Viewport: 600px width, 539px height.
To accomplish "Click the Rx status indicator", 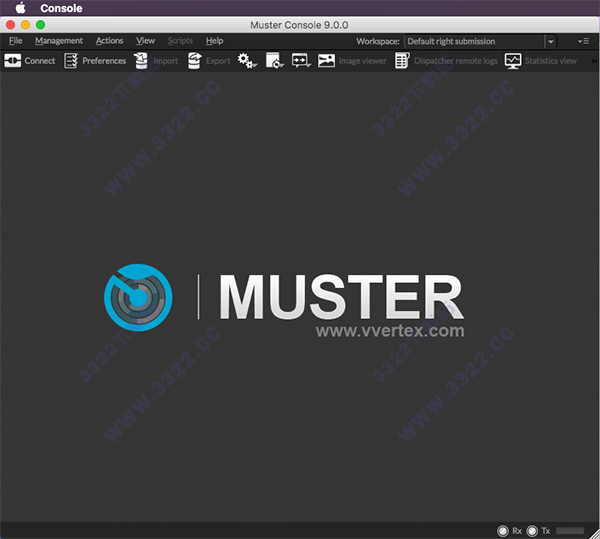I will click(x=503, y=531).
